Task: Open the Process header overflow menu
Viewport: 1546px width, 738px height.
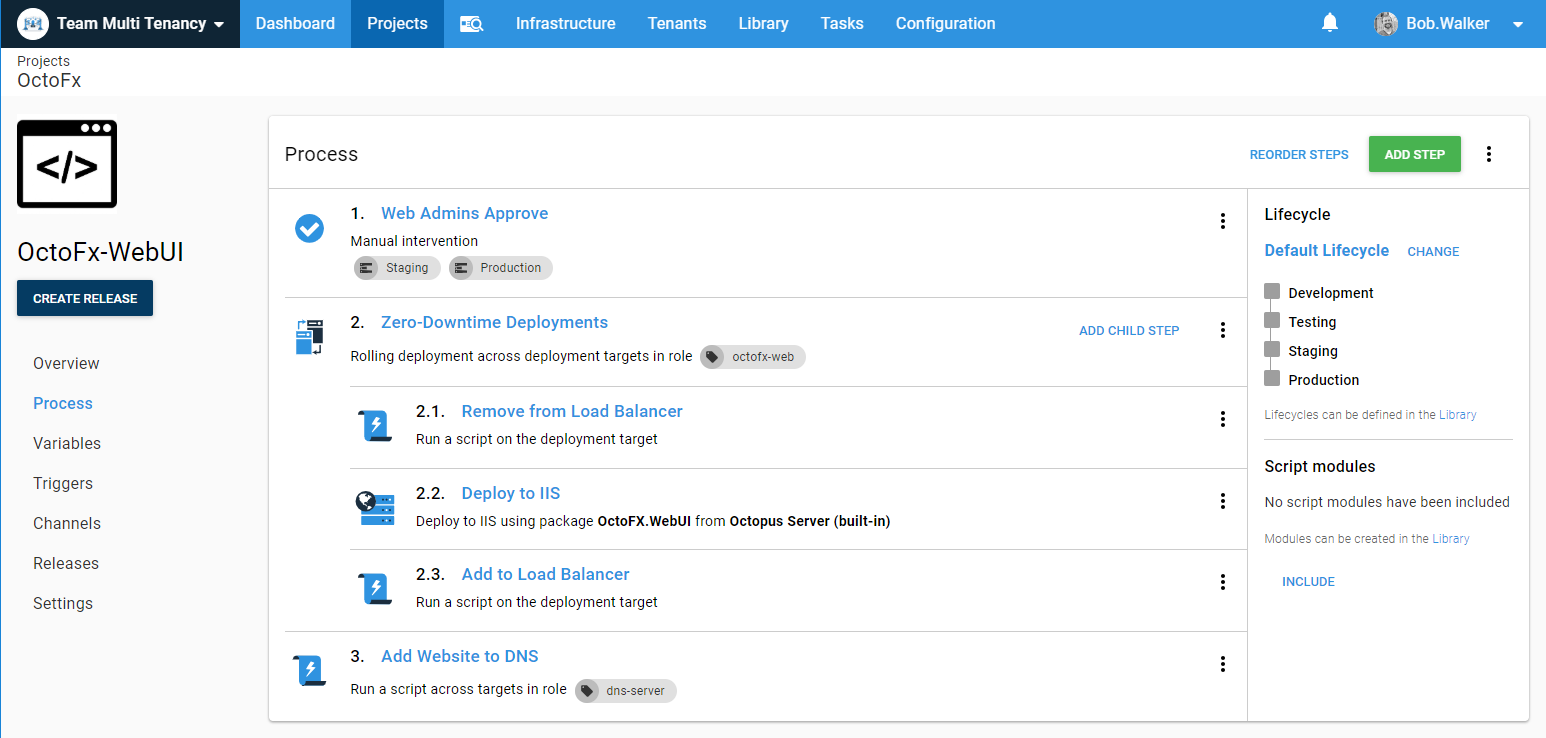Action: coord(1489,154)
